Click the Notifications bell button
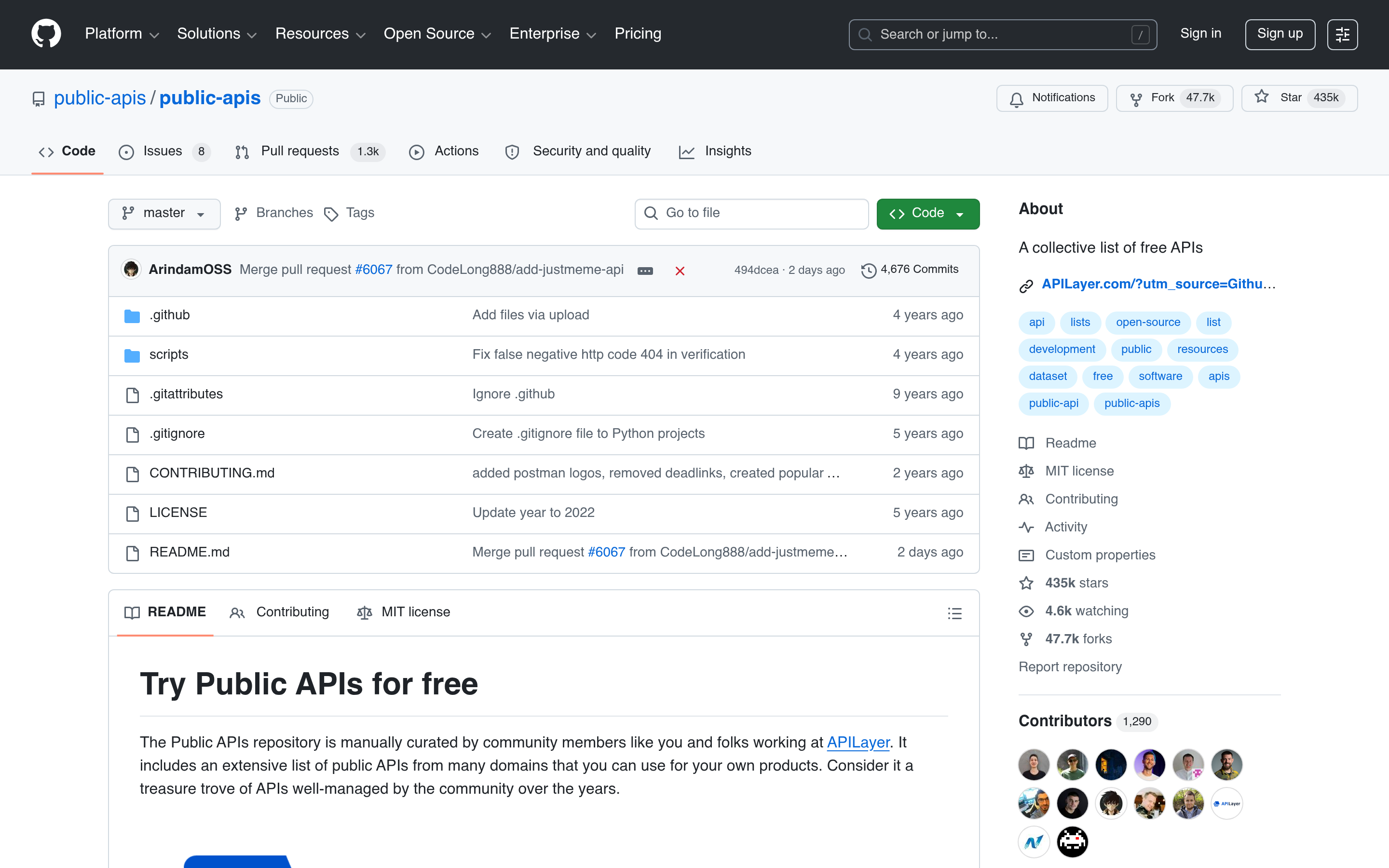1389x868 pixels. point(1051,98)
